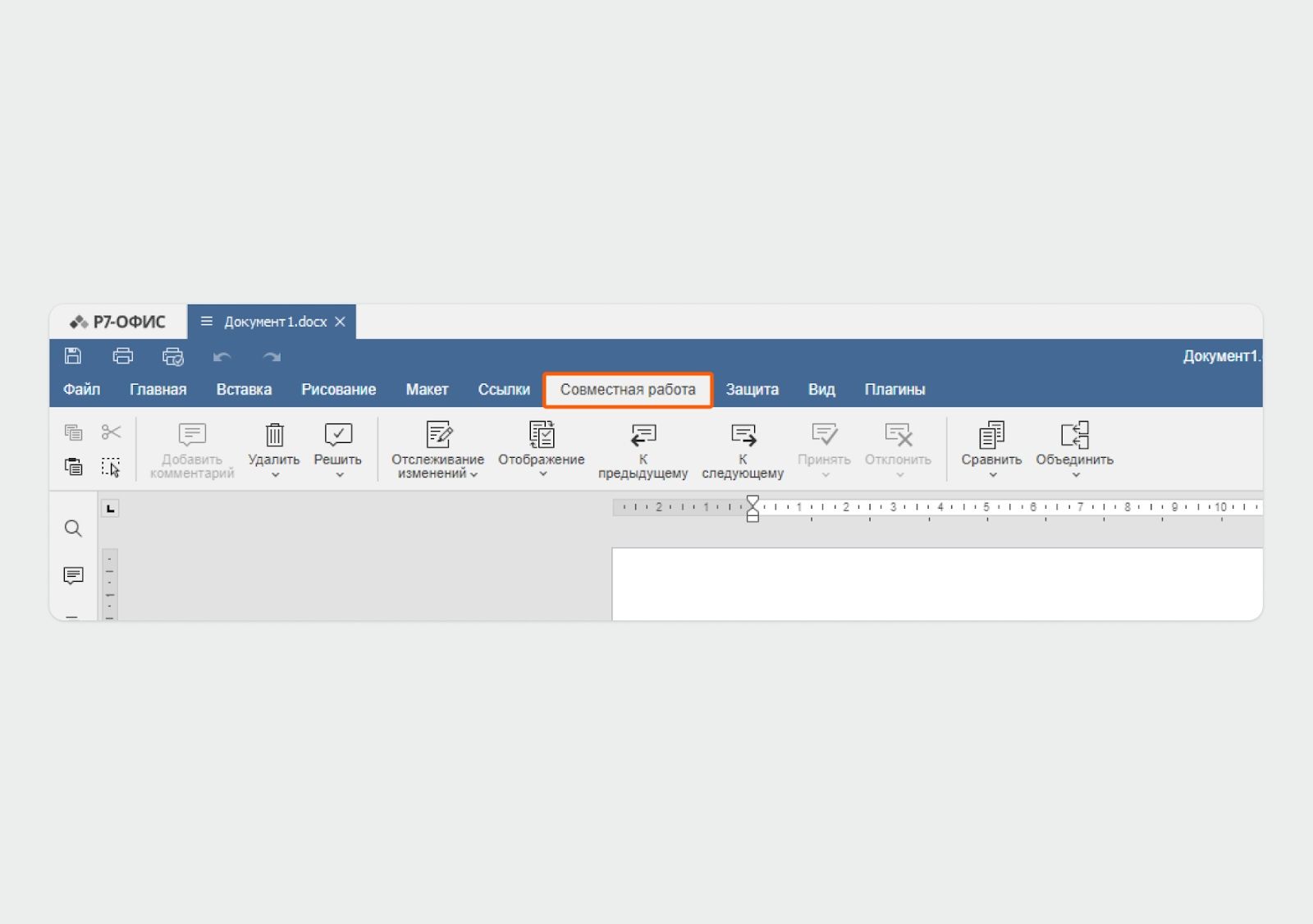1313x924 pixels.
Task: Expand the Отклонить dropdown arrow
Action: click(899, 474)
